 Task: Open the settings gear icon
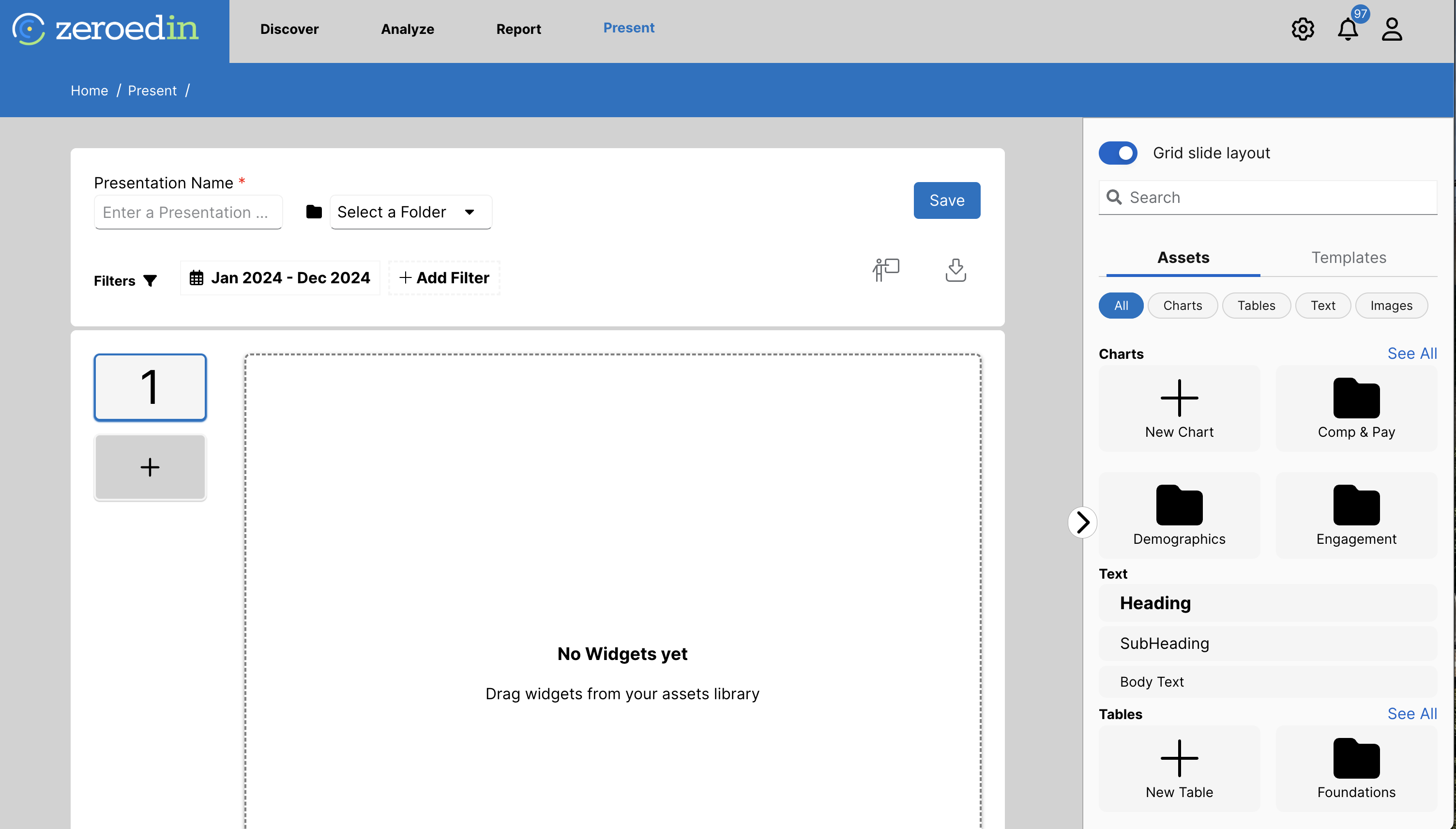[1303, 29]
